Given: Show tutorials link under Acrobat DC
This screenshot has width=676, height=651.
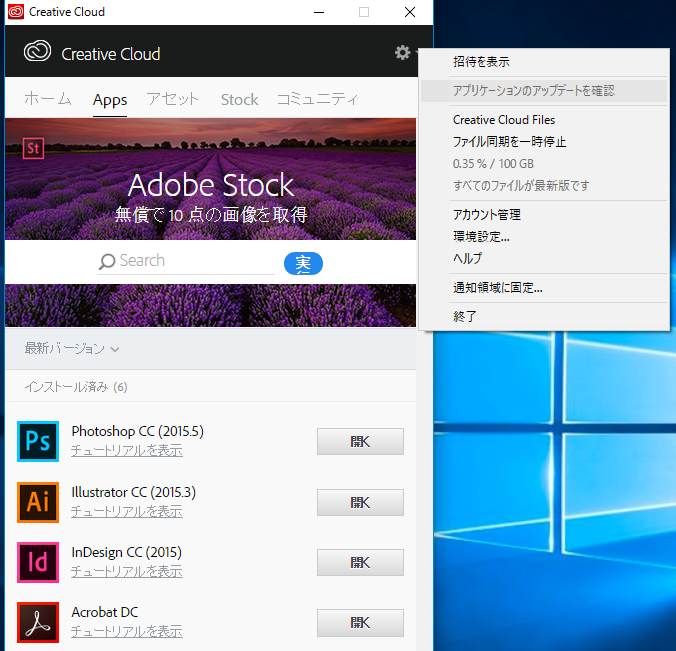Looking at the screenshot, I should click(x=127, y=632).
